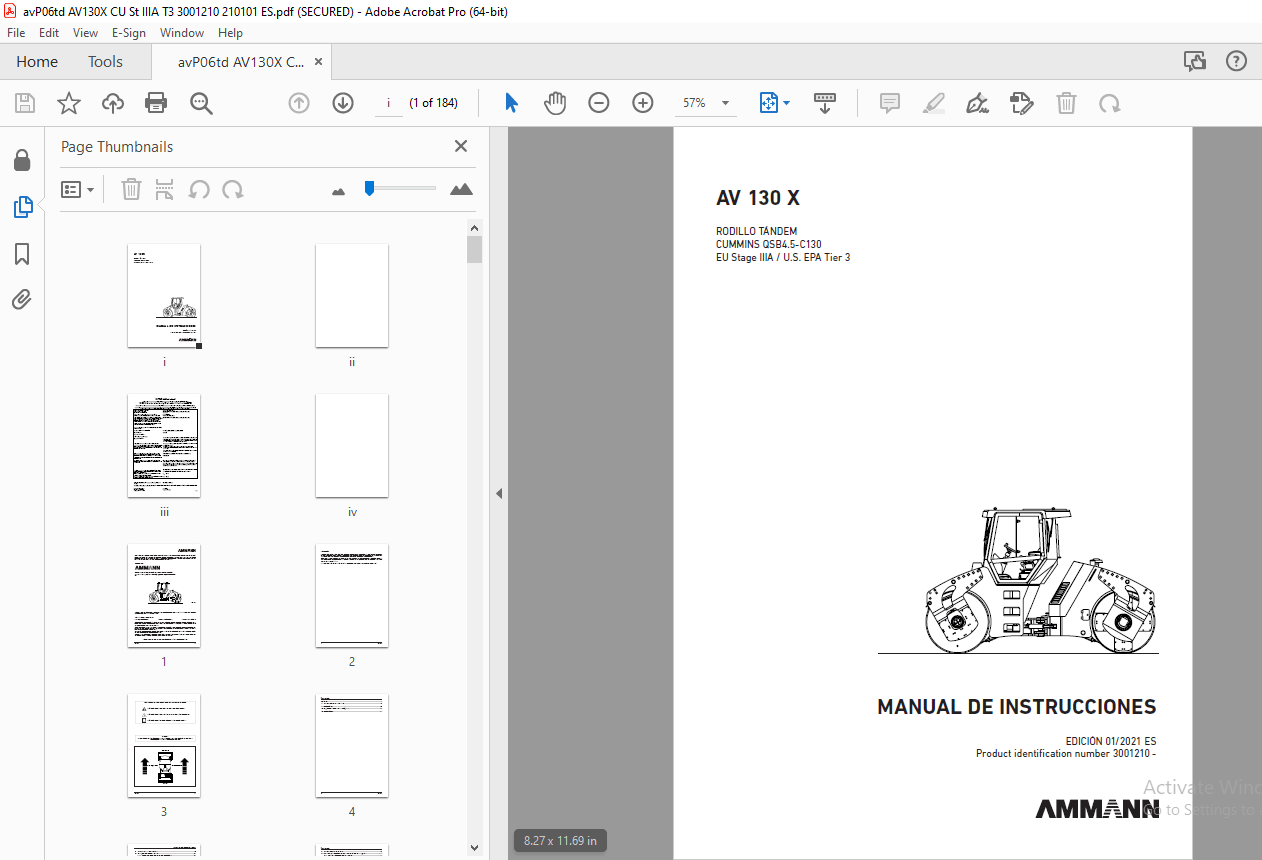Screen dimensions: 1262x860
Task: Enlarge thumbnail size large mountain icon
Action: [x=461, y=189]
